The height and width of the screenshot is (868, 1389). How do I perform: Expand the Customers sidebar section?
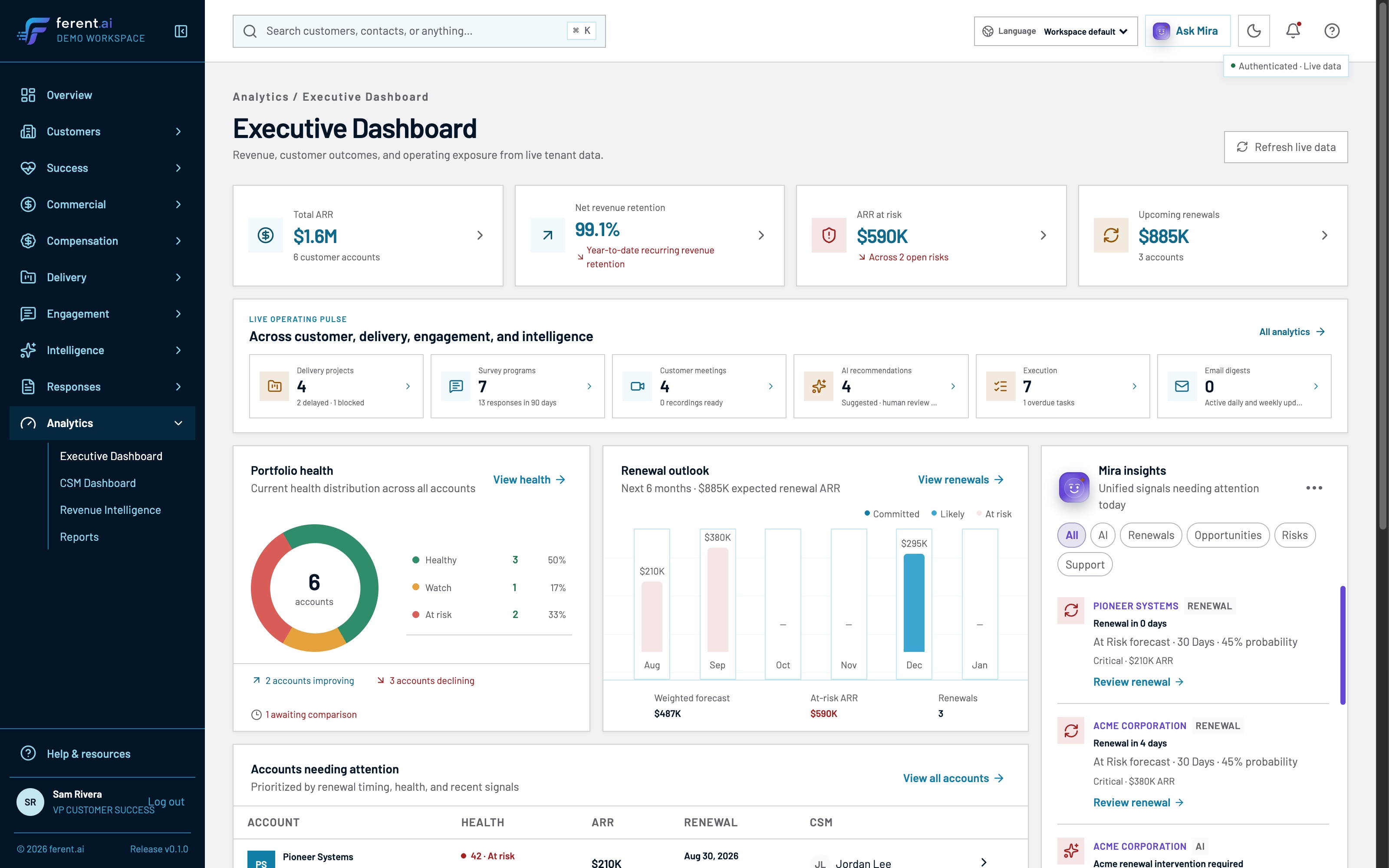click(x=102, y=132)
